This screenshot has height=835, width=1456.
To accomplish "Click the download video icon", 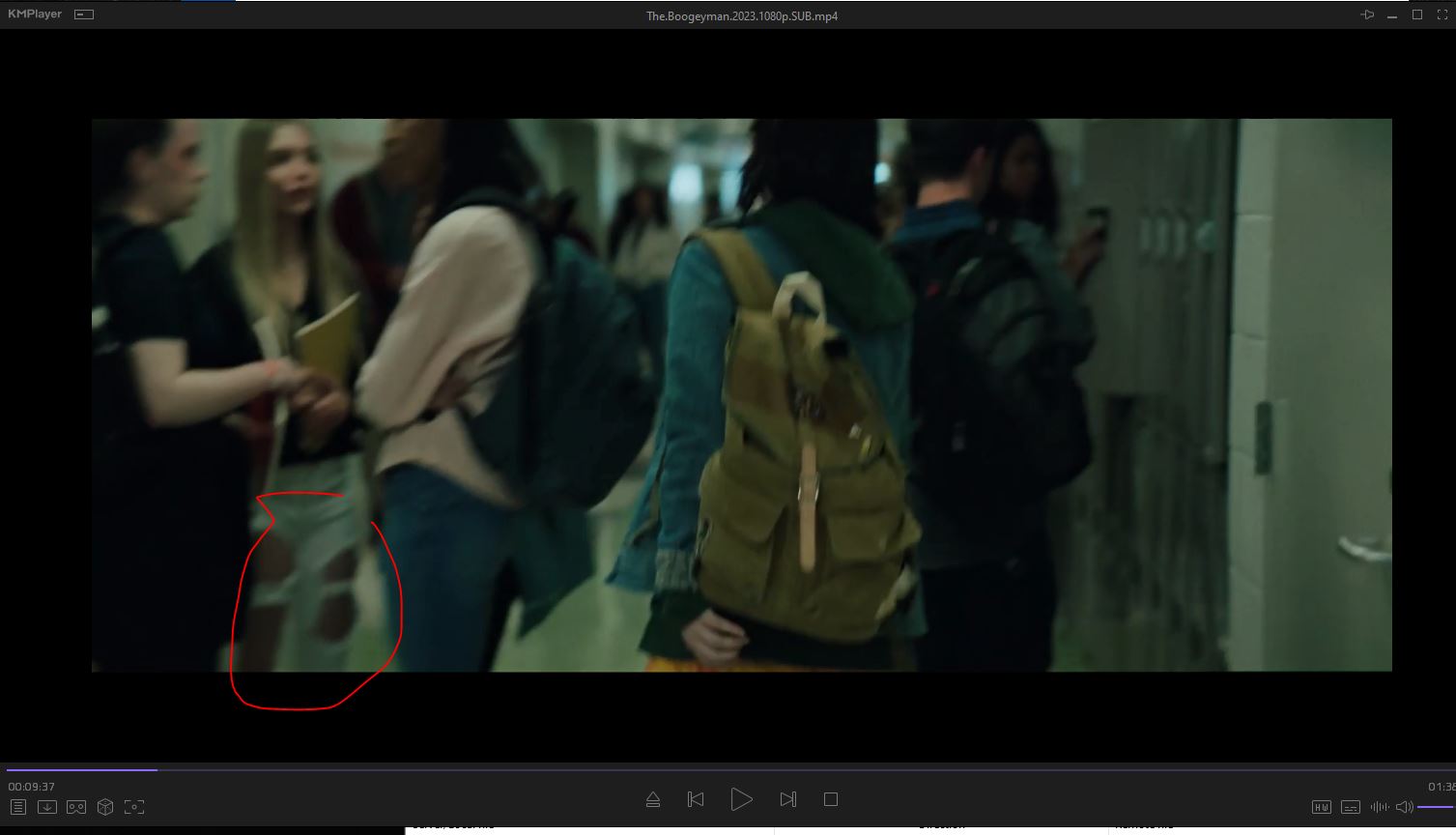I will [x=46, y=807].
